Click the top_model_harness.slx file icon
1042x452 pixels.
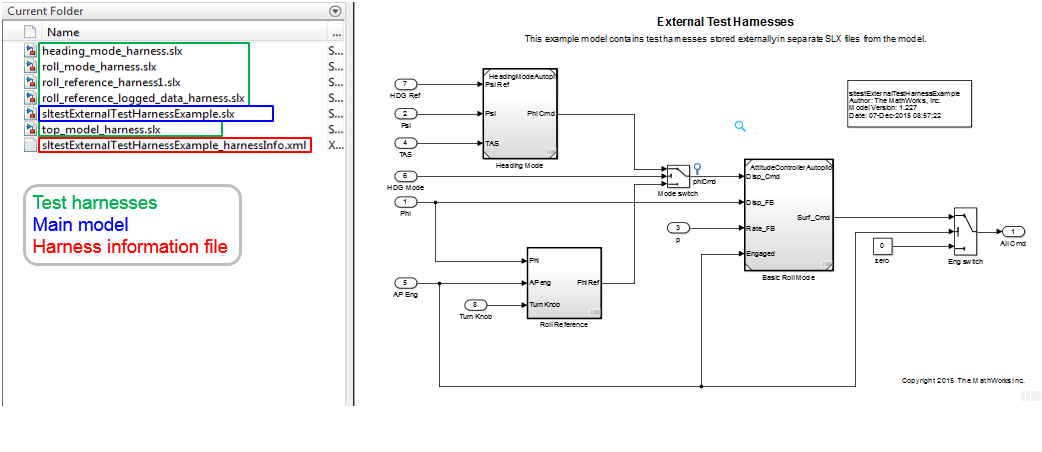[x=30, y=129]
